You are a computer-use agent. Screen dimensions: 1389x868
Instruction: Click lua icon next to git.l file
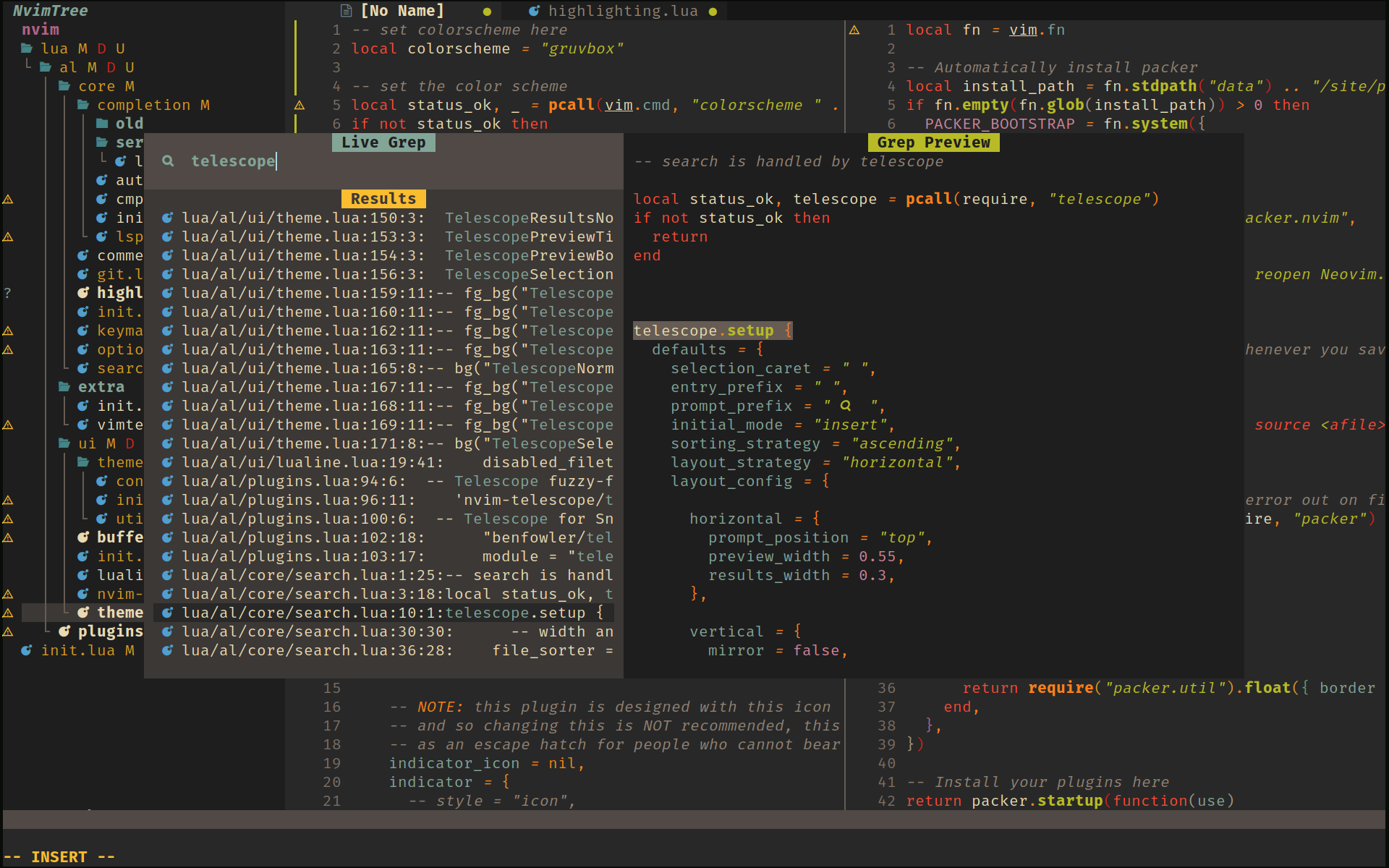click(x=83, y=274)
